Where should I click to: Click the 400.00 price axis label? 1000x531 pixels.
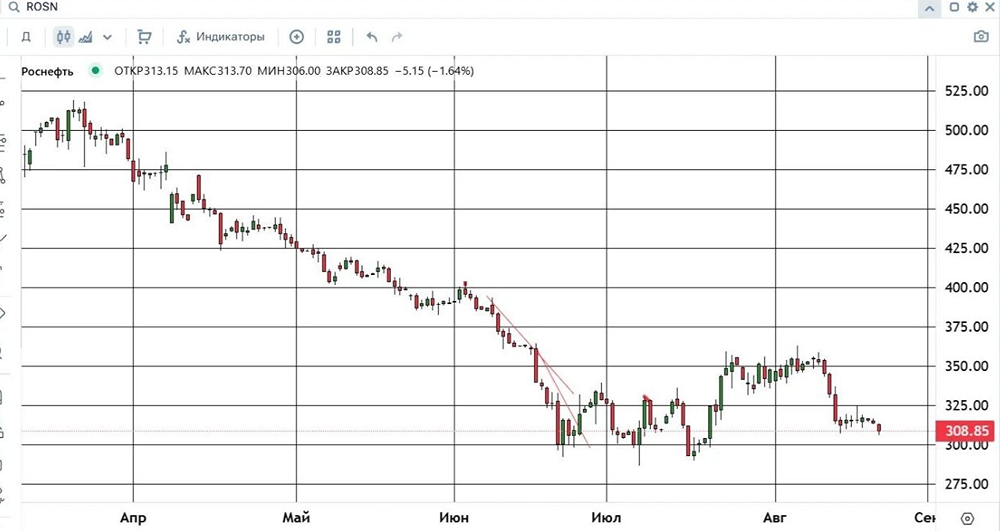966,287
